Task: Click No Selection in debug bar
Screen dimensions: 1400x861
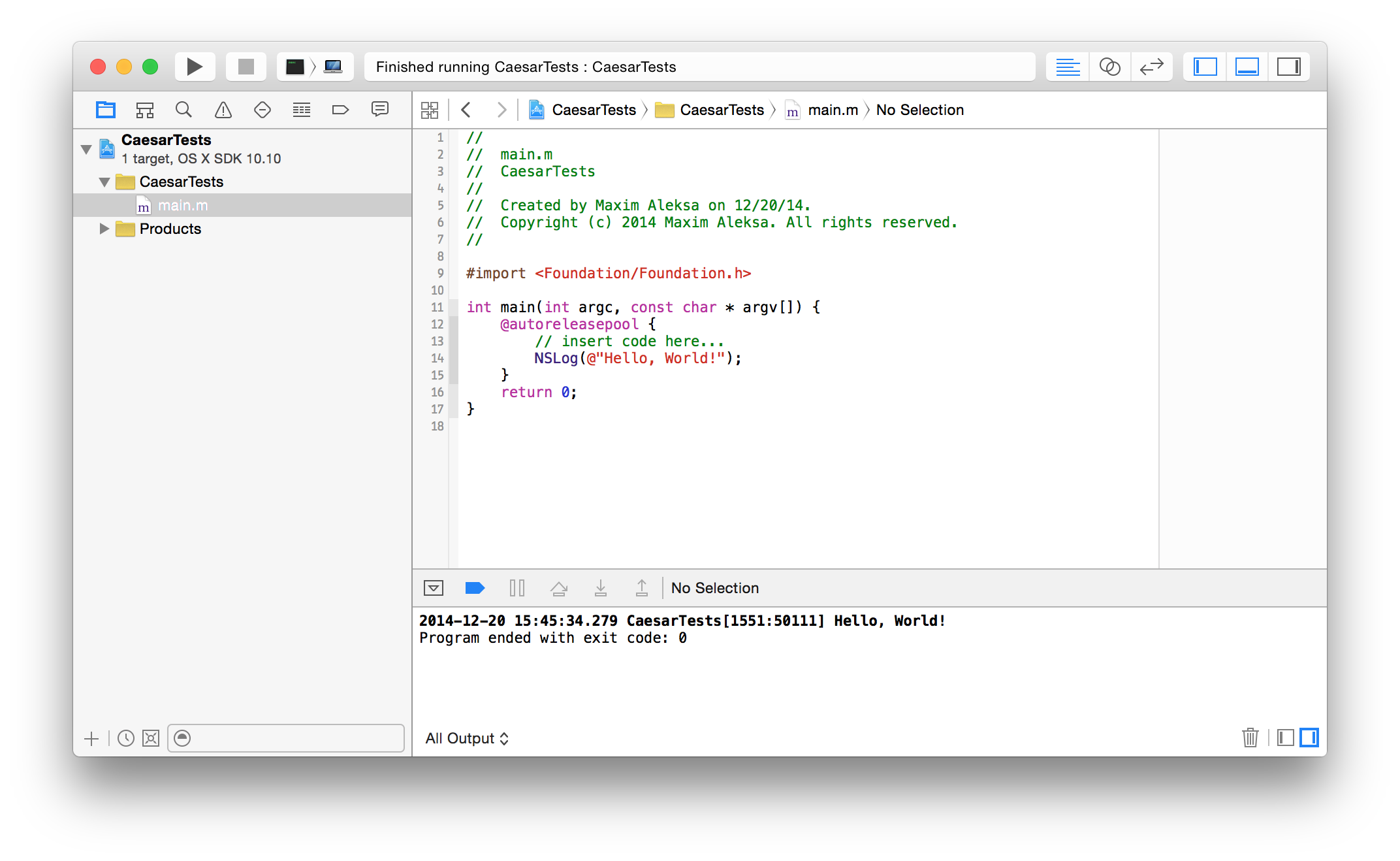Action: coord(715,588)
